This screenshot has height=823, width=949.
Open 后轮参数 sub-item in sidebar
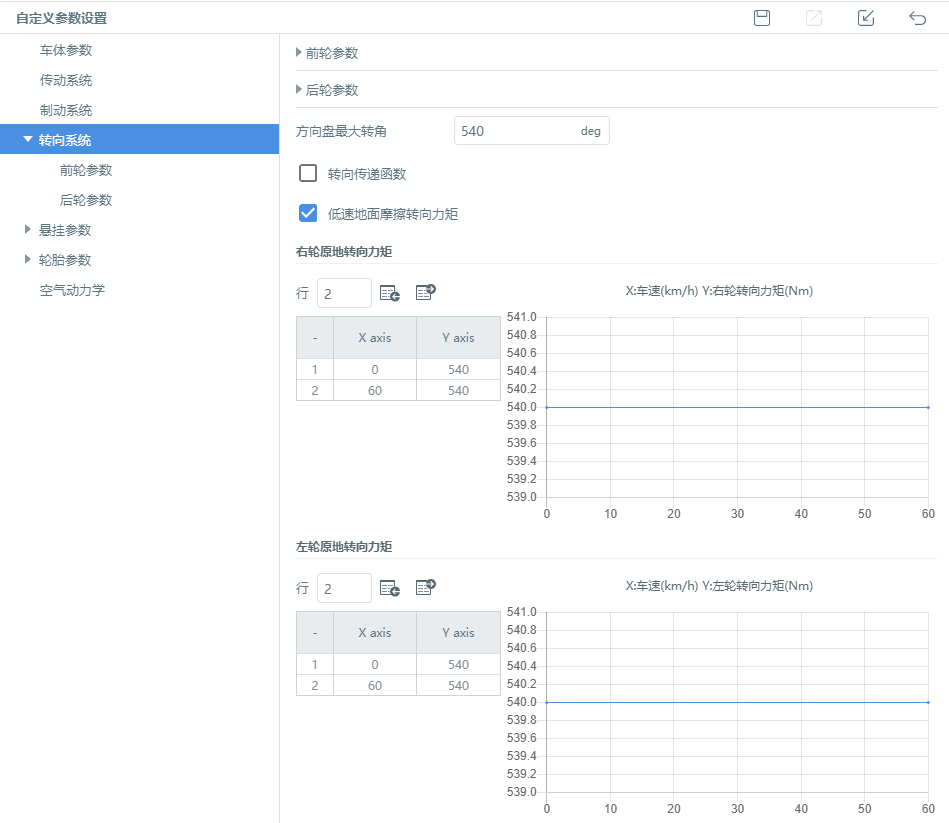(86, 200)
